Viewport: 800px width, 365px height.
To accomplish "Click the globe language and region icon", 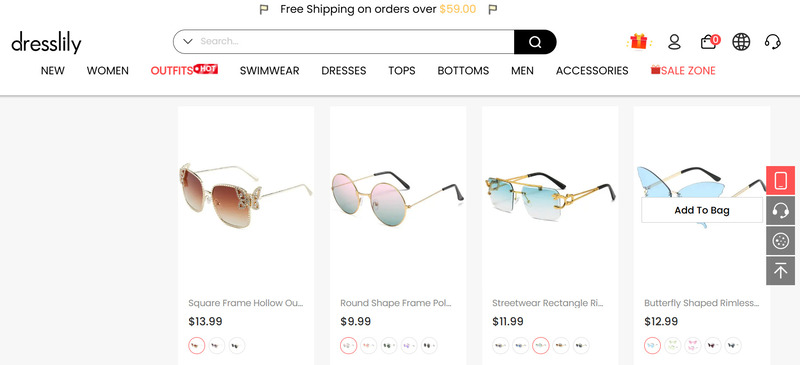I will 741,42.
